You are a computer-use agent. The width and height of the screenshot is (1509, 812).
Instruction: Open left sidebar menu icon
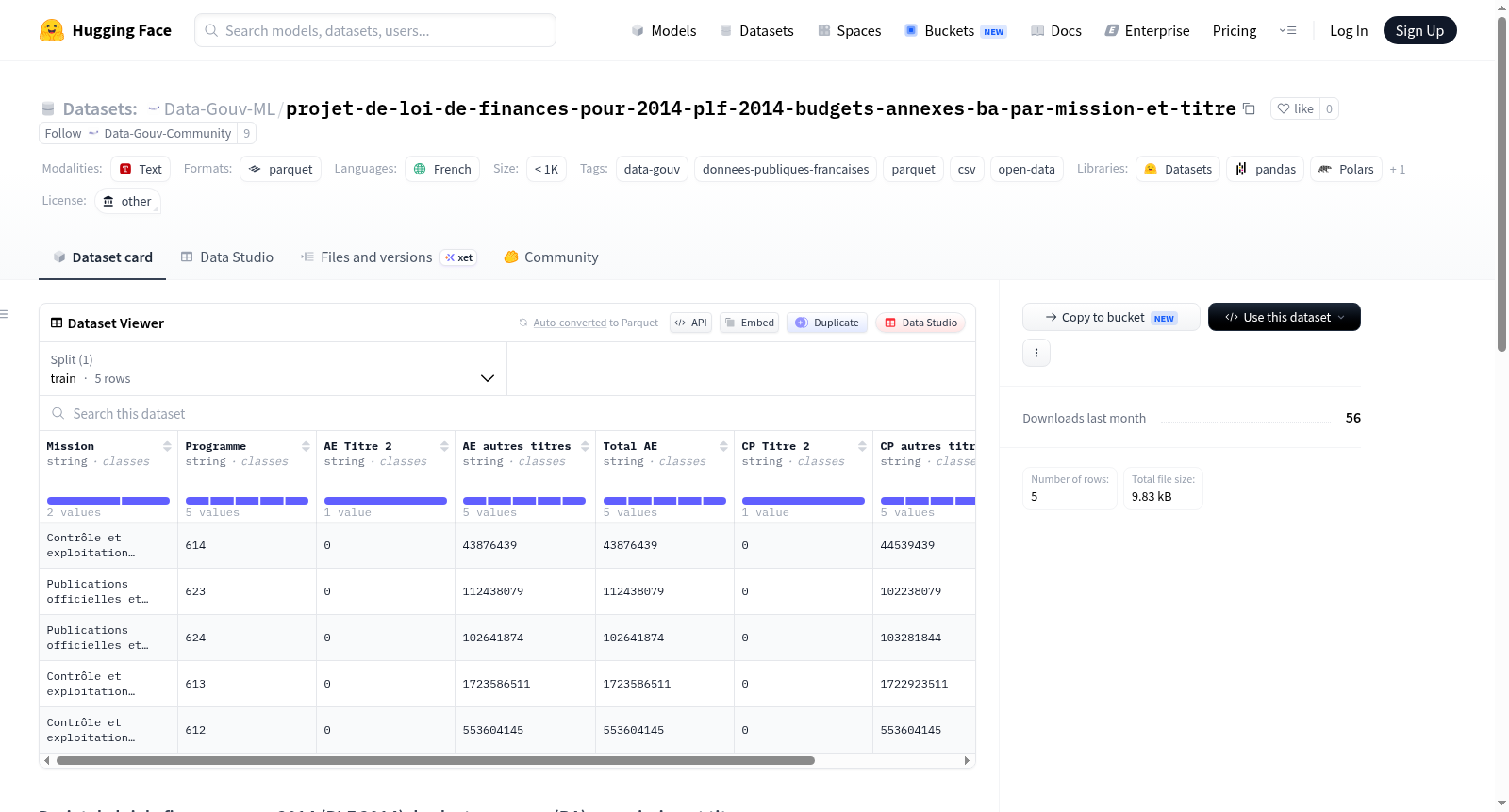coord(5,314)
